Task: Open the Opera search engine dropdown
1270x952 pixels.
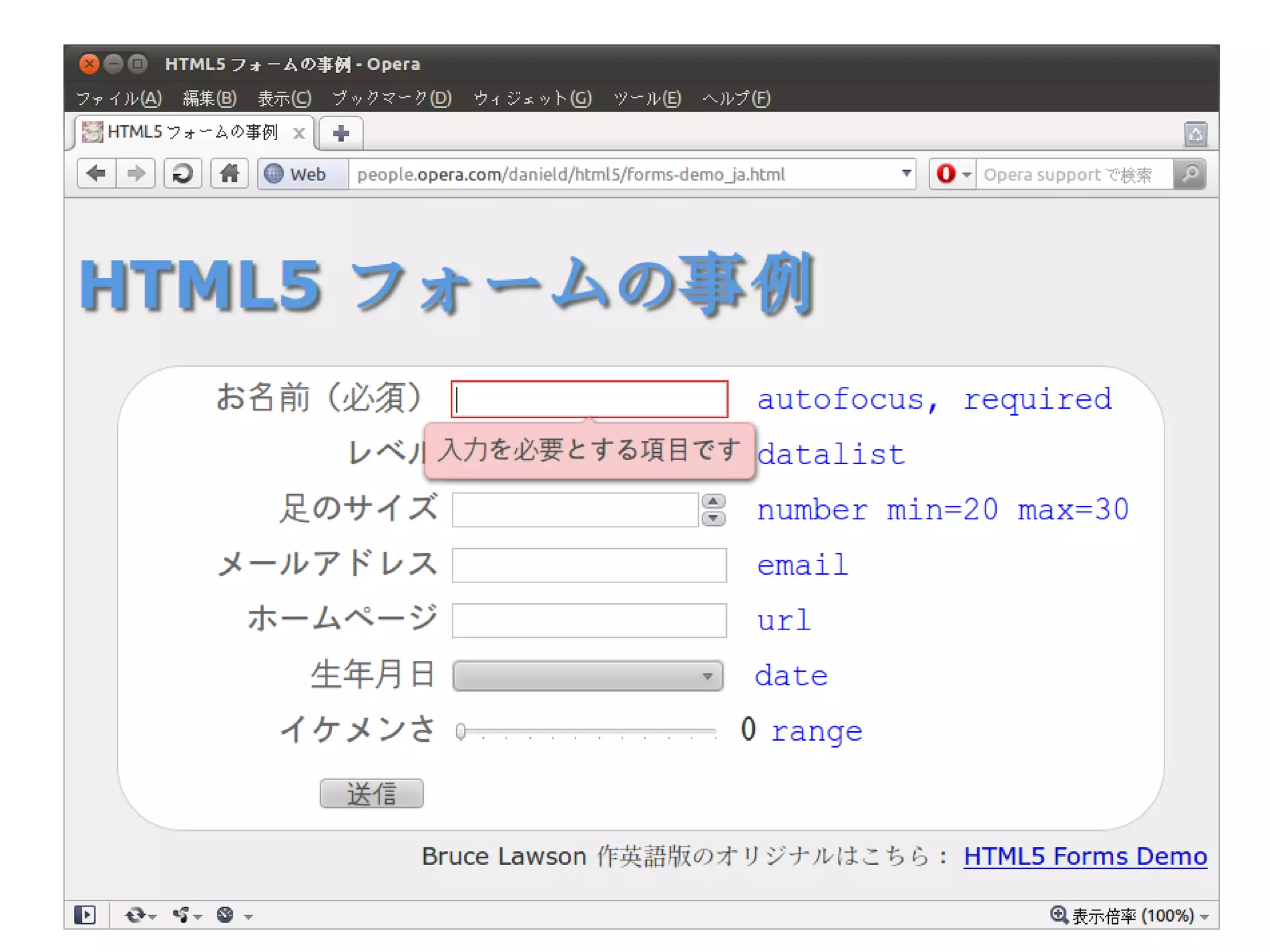Action: pos(953,174)
